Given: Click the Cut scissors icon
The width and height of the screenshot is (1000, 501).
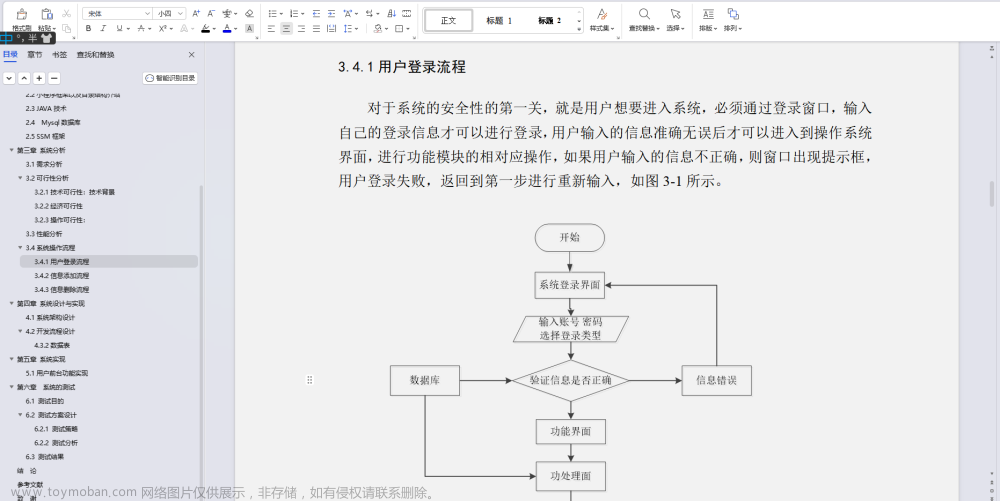Looking at the screenshot, I should (x=66, y=13).
